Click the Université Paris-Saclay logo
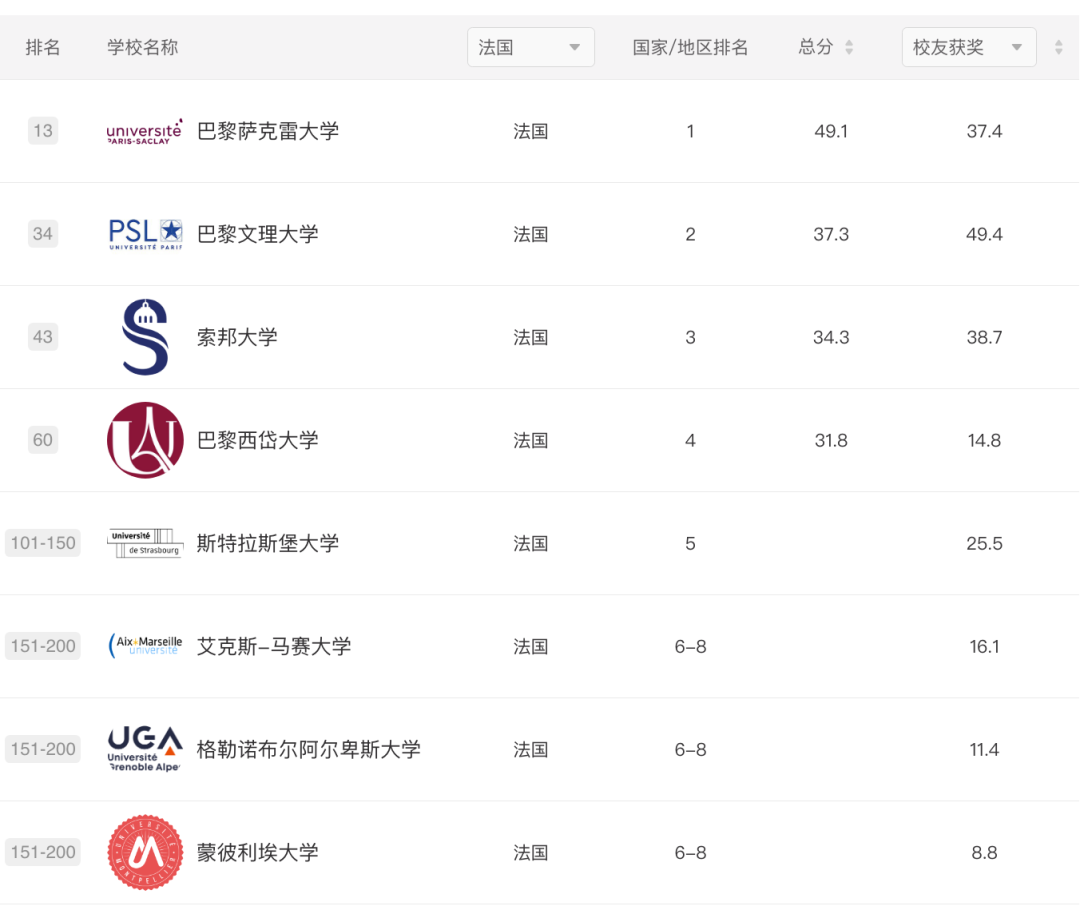The image size is (1080, 906). tap(145, 131)
